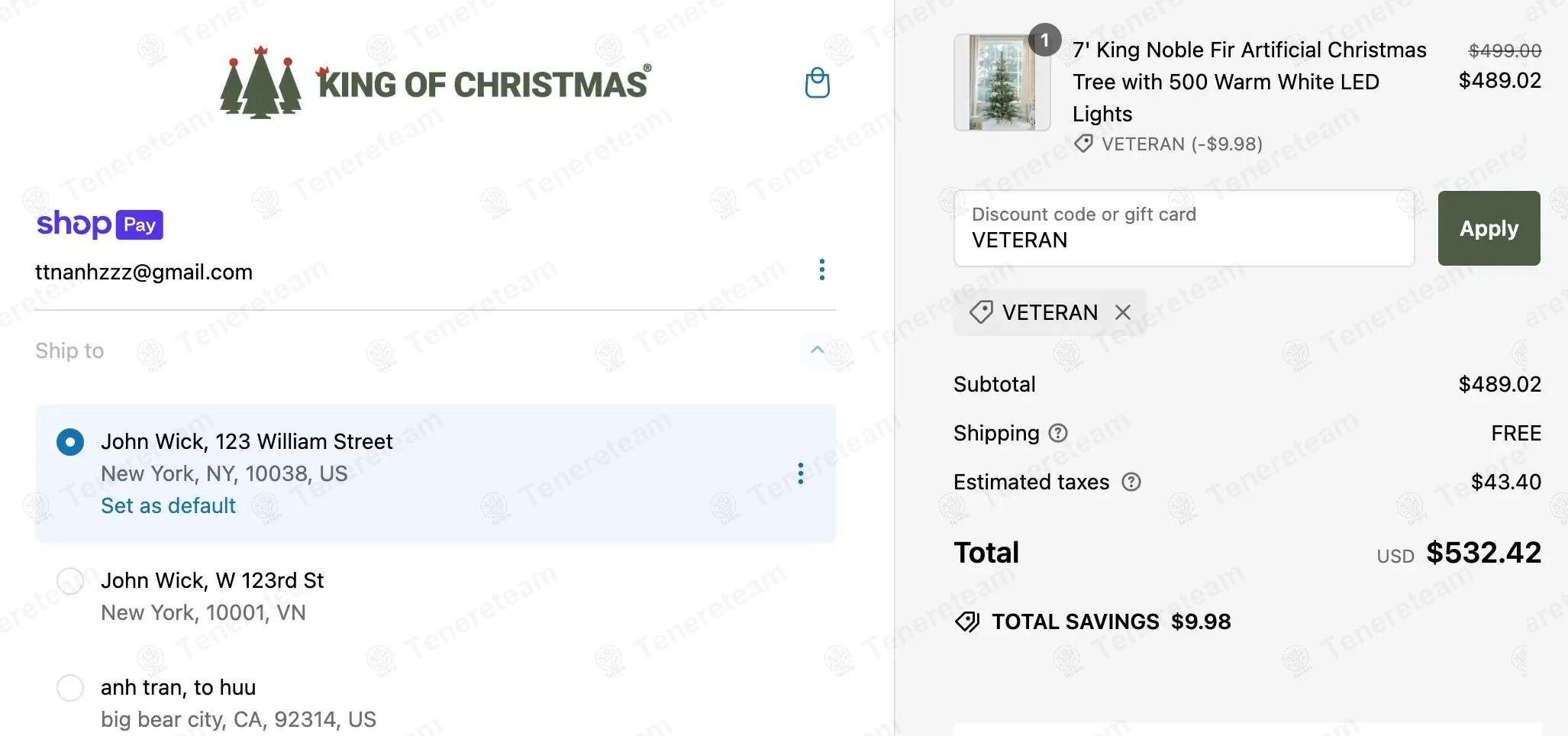Click the discount code or gift card field

coord(1183,228)
